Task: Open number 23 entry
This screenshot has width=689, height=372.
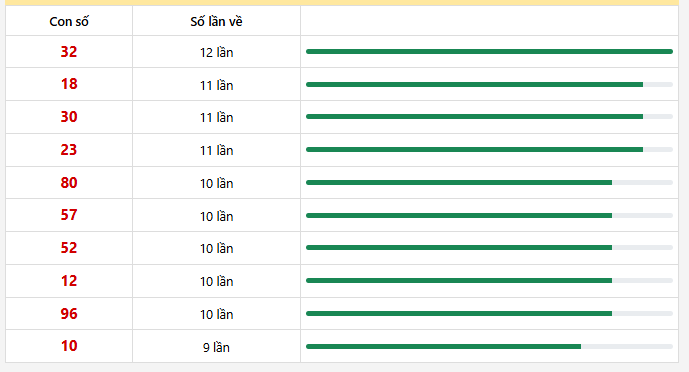Action: (69, 150)
